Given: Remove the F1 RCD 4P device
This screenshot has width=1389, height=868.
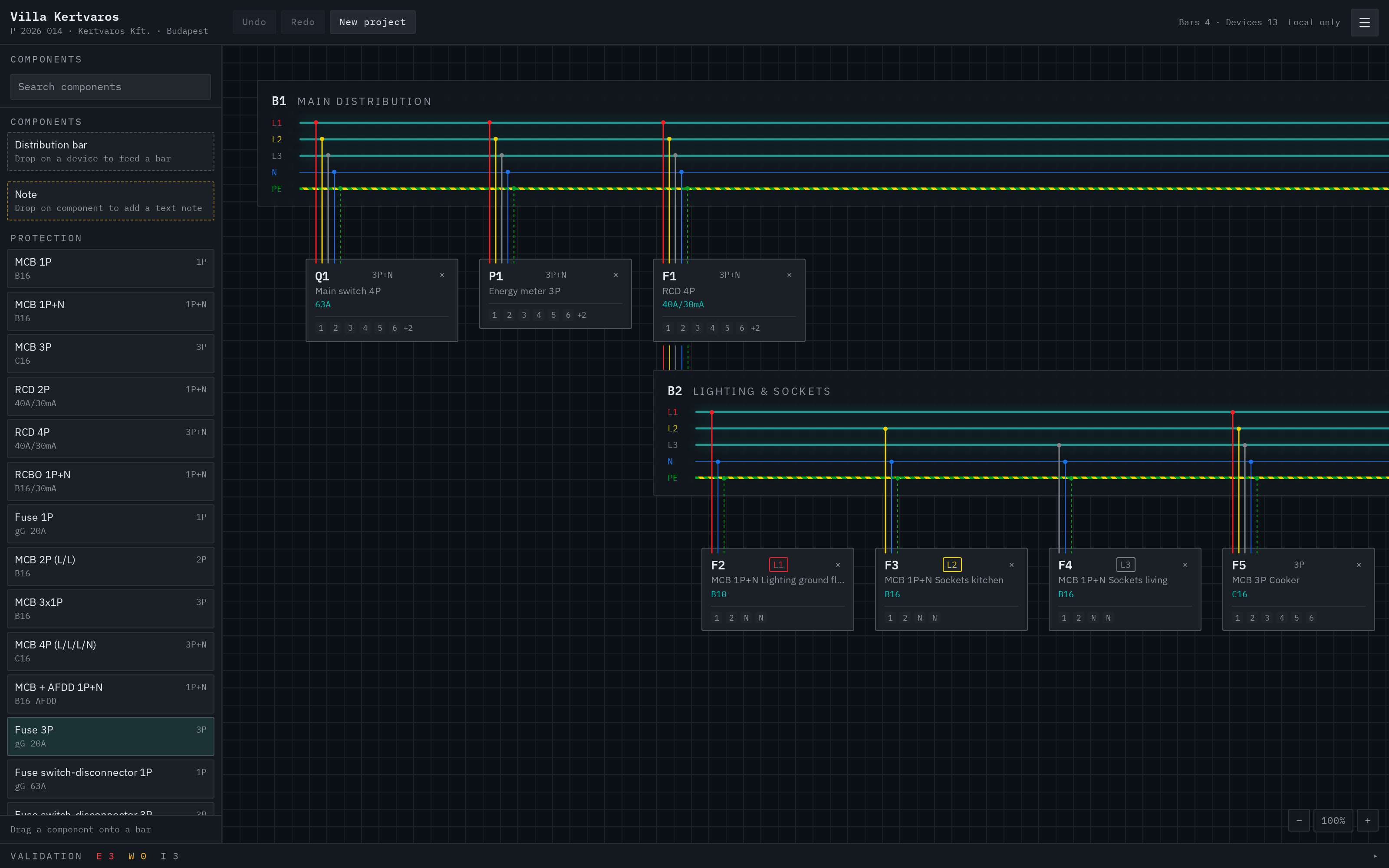Looking at the screenshot, I should [789, 275].
